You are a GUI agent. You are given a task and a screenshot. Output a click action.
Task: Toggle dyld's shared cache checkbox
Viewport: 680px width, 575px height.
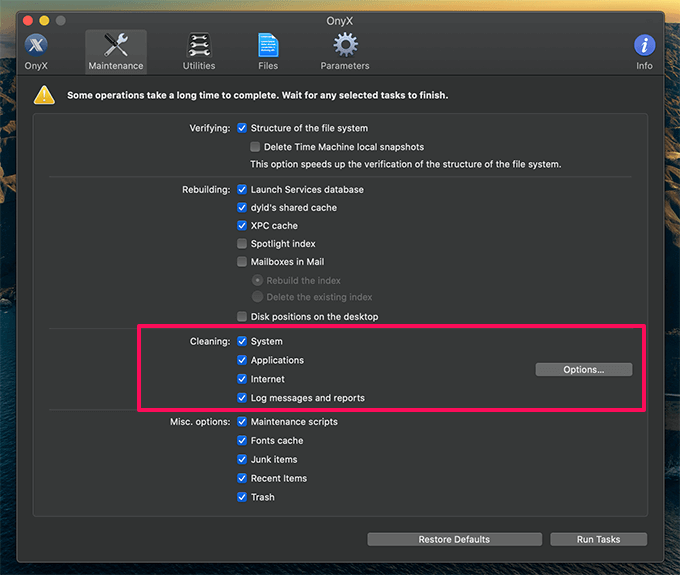point(242,207)
